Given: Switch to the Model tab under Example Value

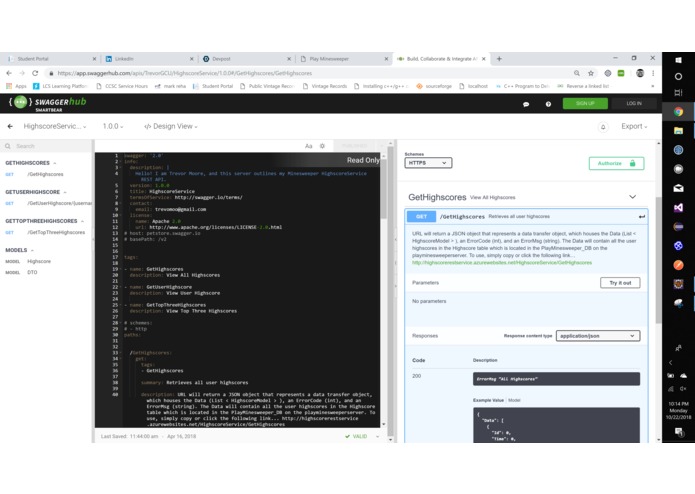Looking at the screenshot, I should [514, 400].
